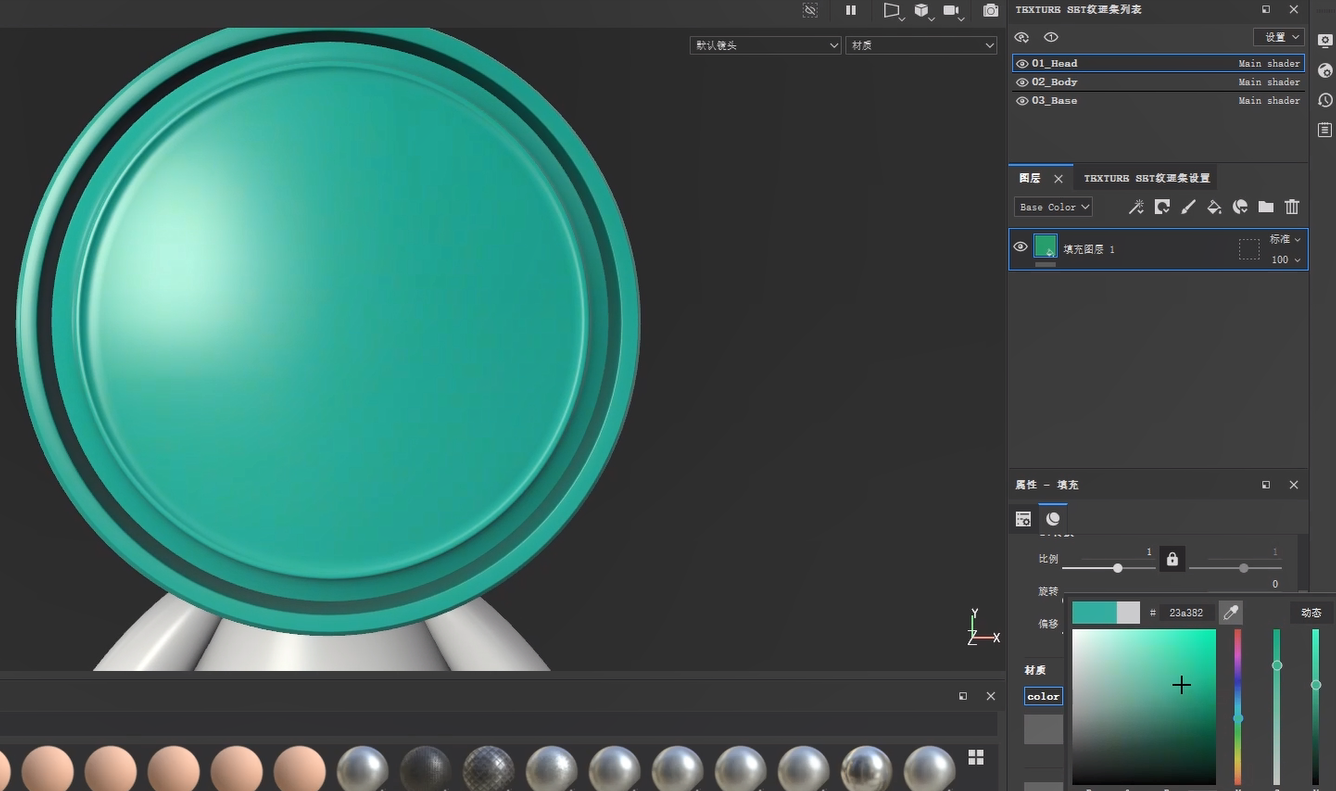Select the 03_Base texture set
Image resolution: width=1336 pixels, height=791 pixels.
point(1055,101)
